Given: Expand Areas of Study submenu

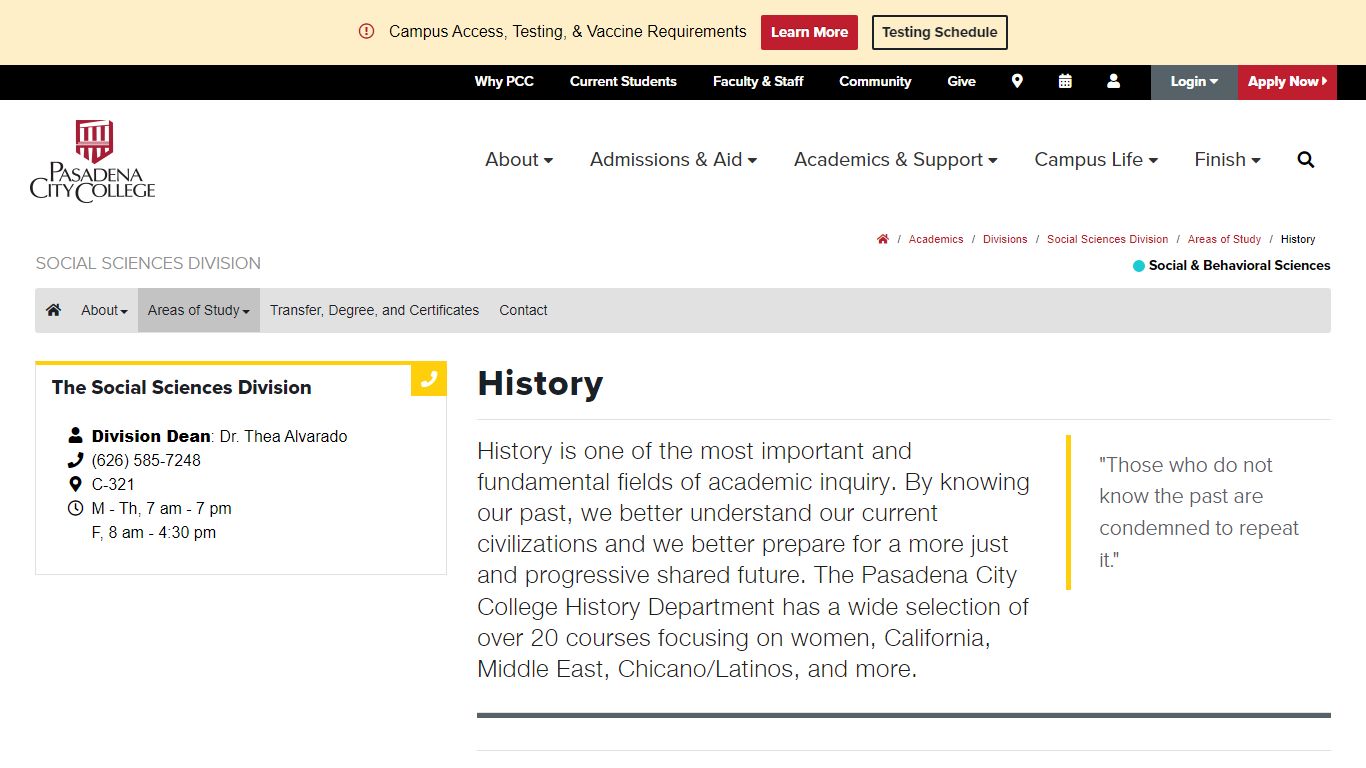Looking at the screenshot, I should pos(199,310).
